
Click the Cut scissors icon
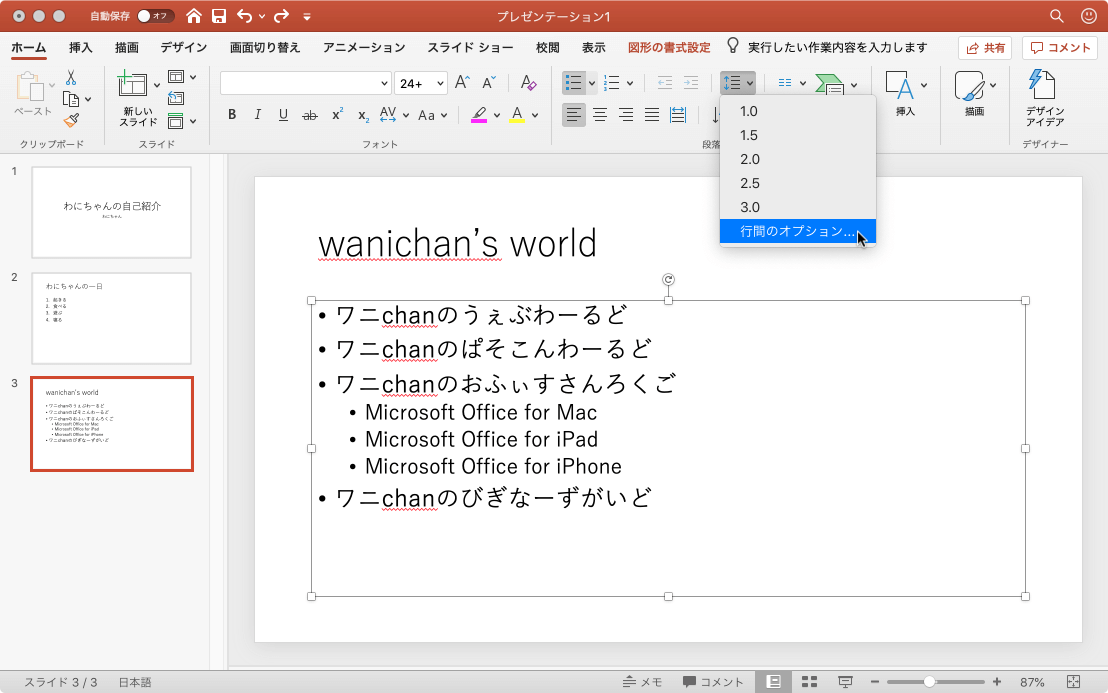[x=71, y=78]
